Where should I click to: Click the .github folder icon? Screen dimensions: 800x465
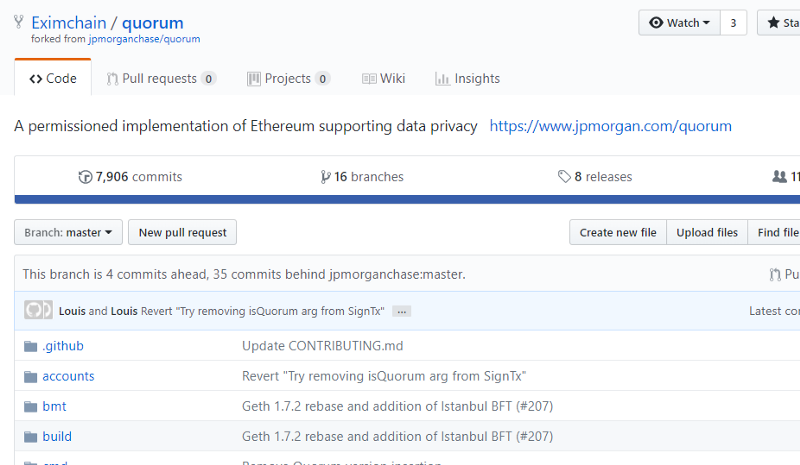(30, 346)
